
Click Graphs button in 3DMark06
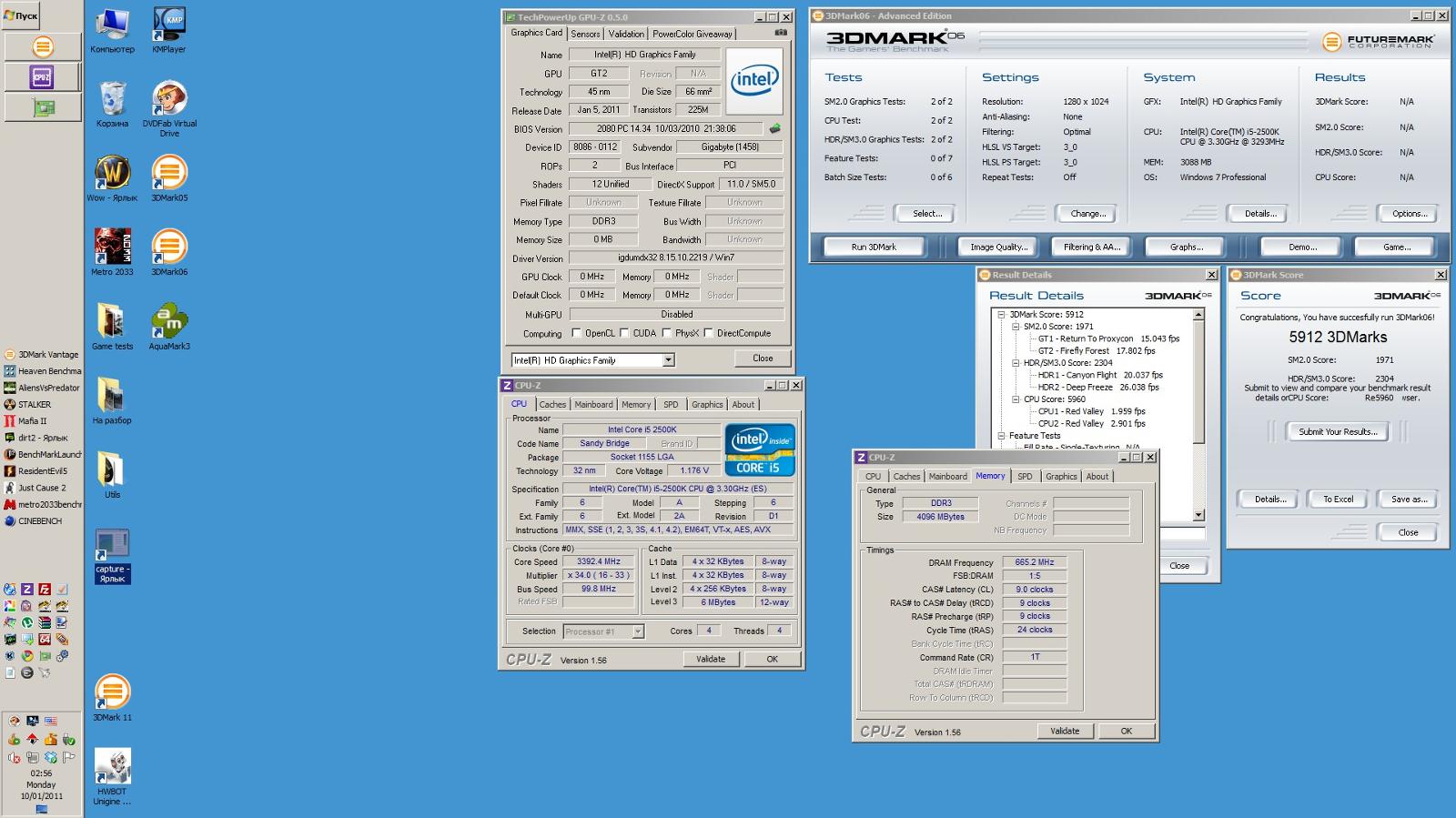coord(1187,247)
